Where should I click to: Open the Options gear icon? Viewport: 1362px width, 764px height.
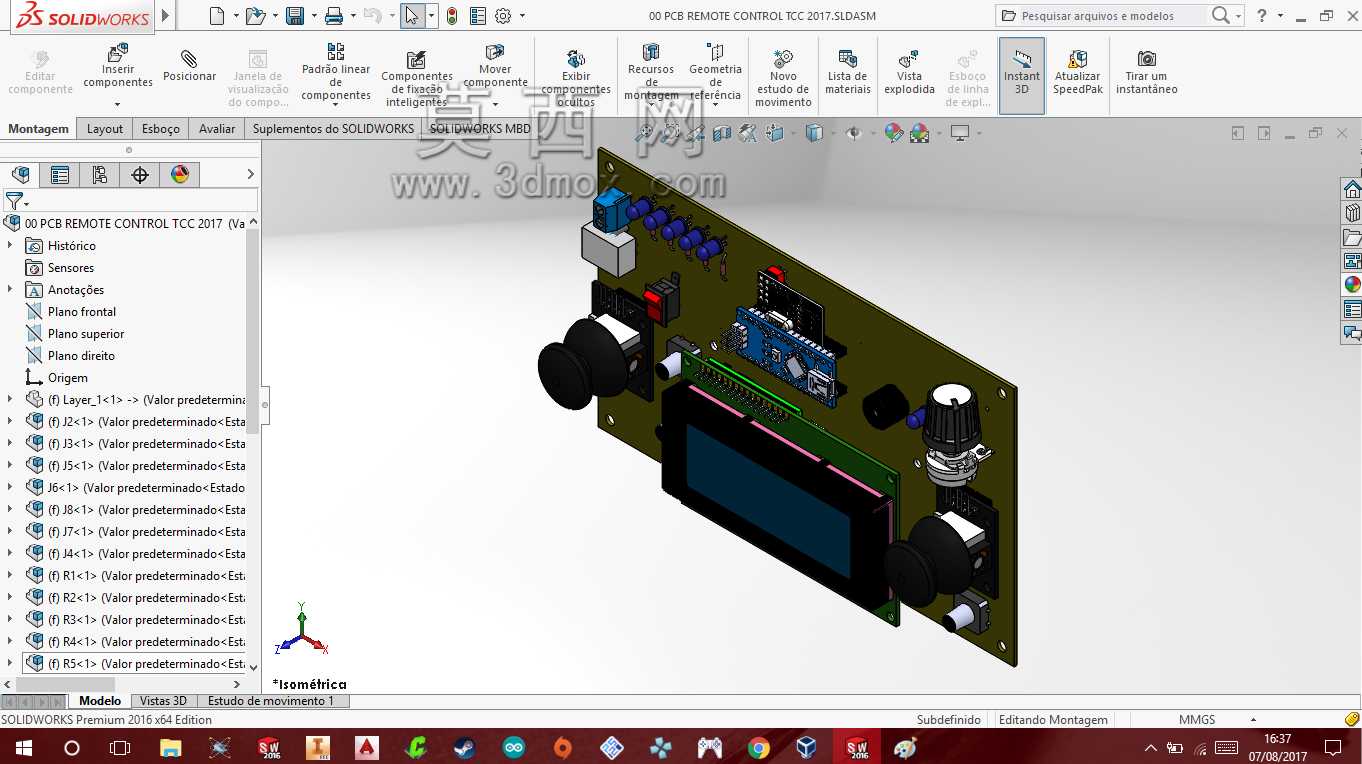pyautogui.click(x=503, y=16)
